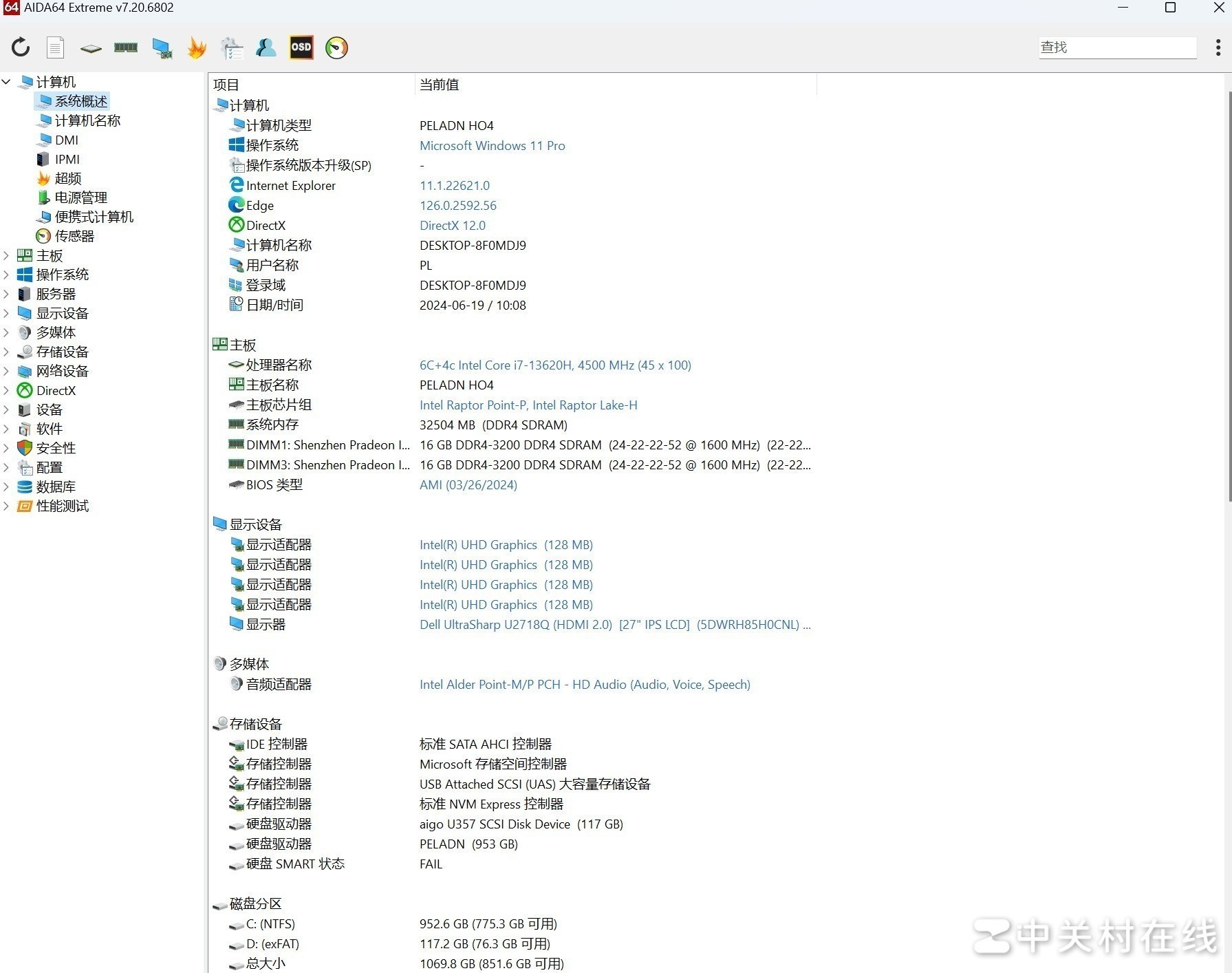1232x973 pixels.
Task: Open the three-dot more menu
Action: 1218,47
